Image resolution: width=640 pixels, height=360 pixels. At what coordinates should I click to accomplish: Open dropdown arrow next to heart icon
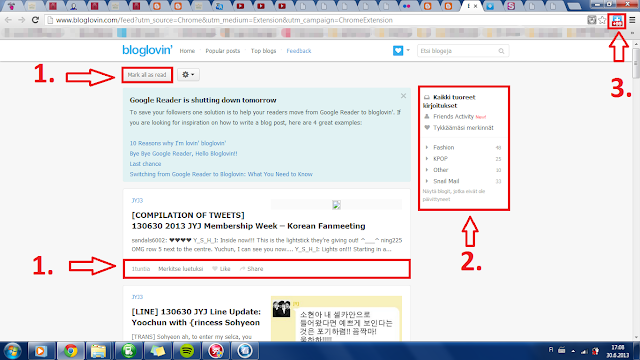click(x=408, y=51)
